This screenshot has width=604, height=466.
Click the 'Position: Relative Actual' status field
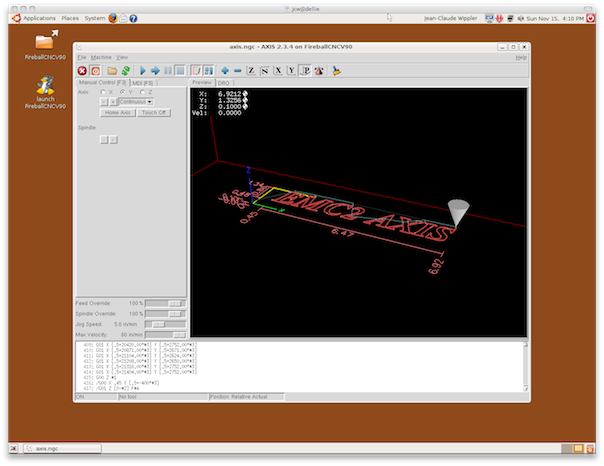tap(247, 397)
